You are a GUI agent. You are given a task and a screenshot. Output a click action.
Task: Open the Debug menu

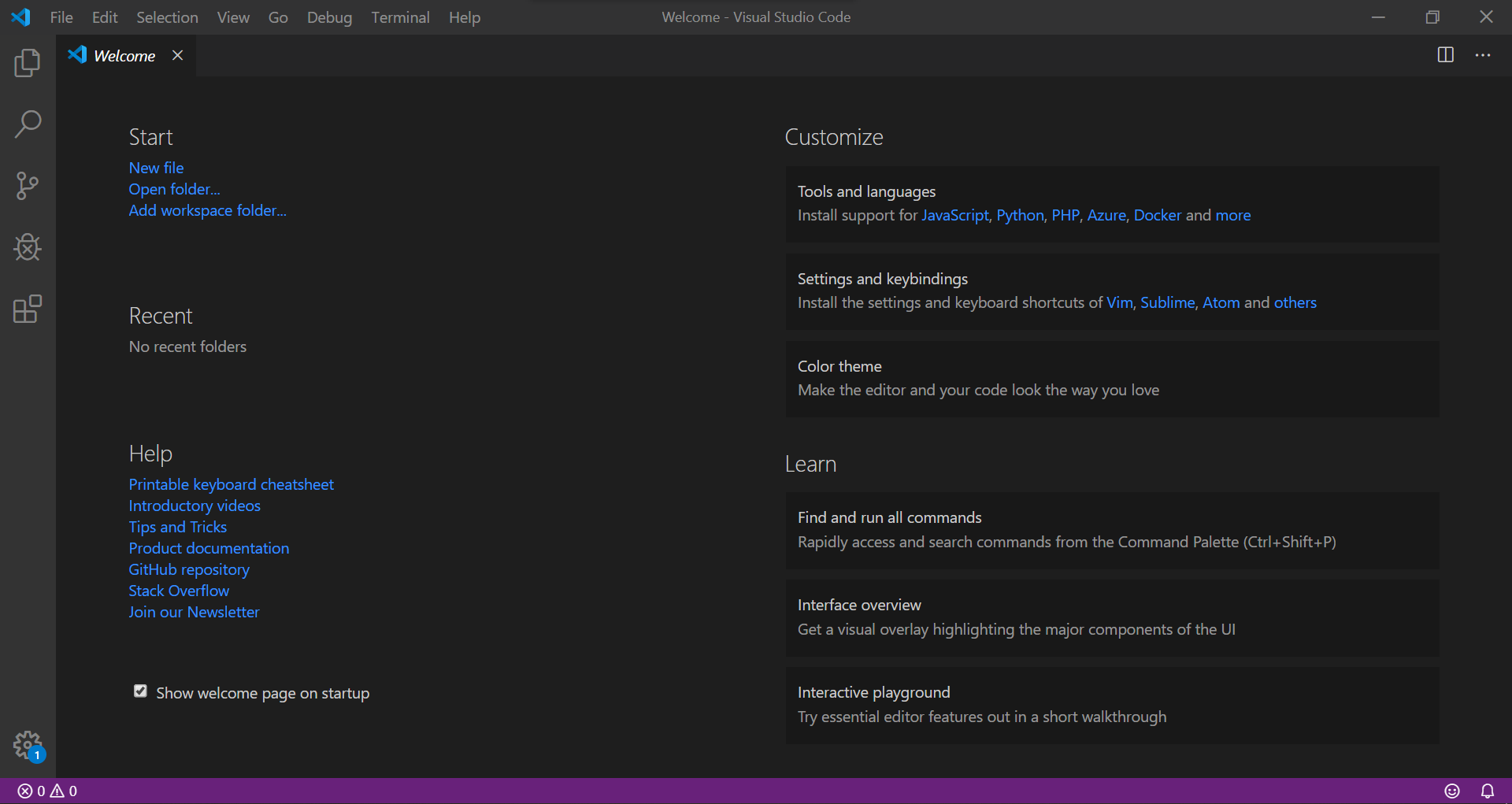329,17
